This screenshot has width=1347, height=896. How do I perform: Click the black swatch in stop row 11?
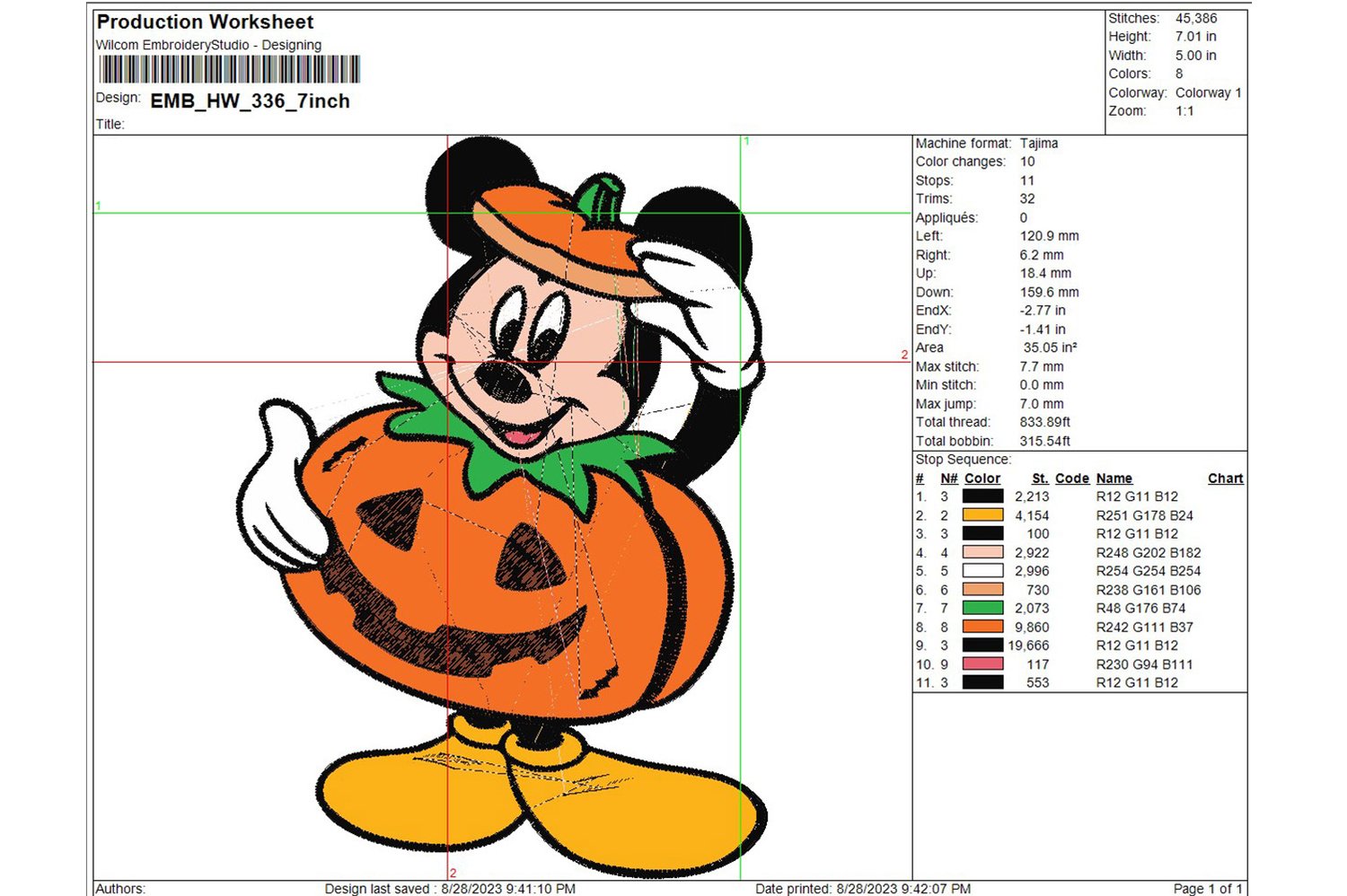click(982, 681)
